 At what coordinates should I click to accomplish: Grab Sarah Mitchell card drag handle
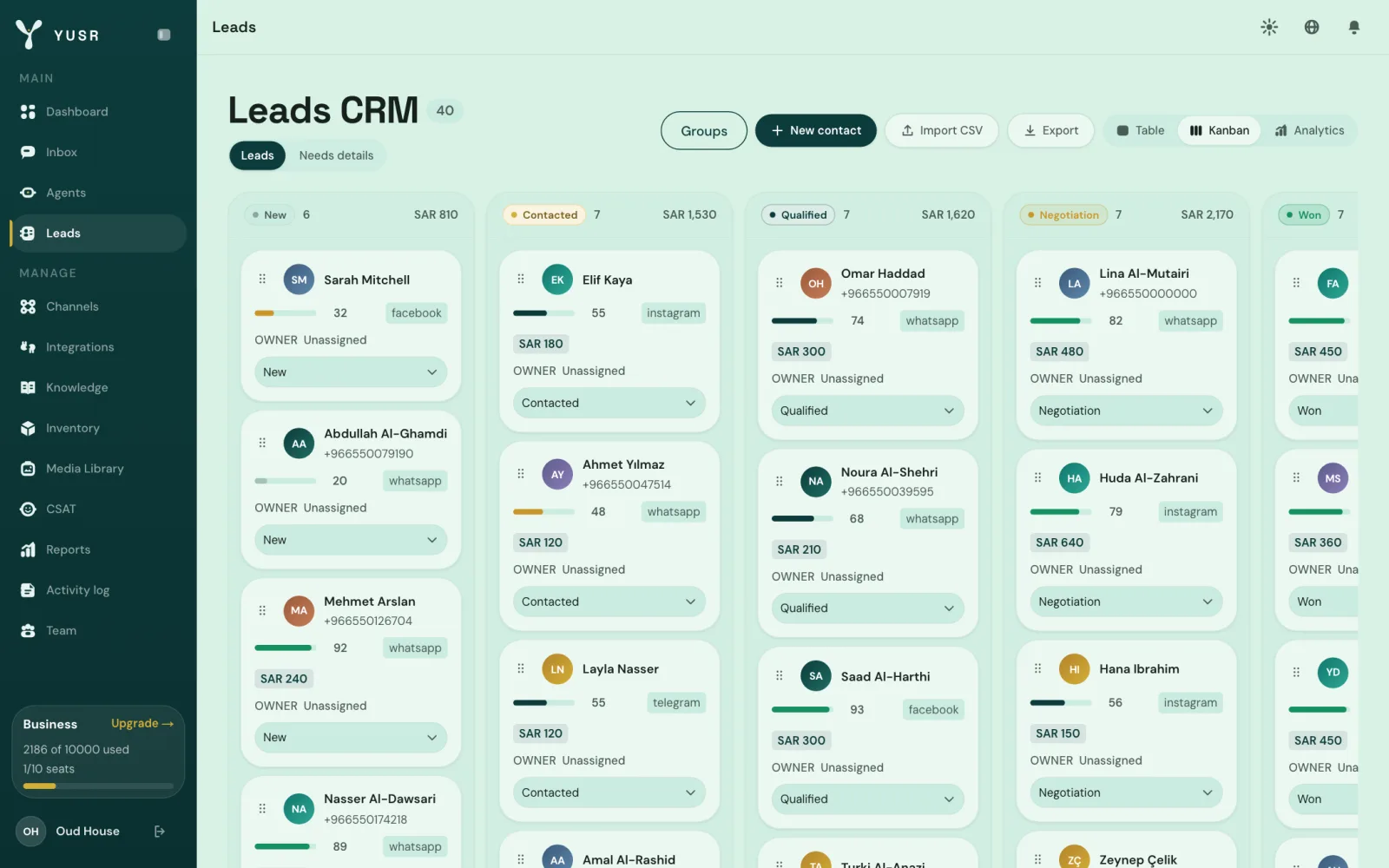(262, 279)
